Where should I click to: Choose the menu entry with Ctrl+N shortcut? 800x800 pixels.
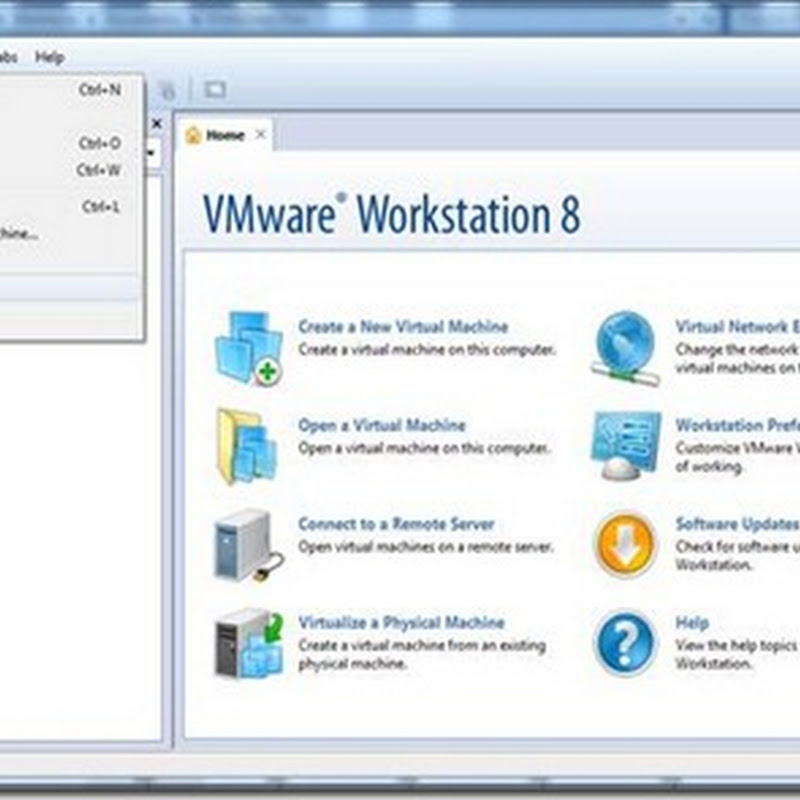click(x=70, y=90)
